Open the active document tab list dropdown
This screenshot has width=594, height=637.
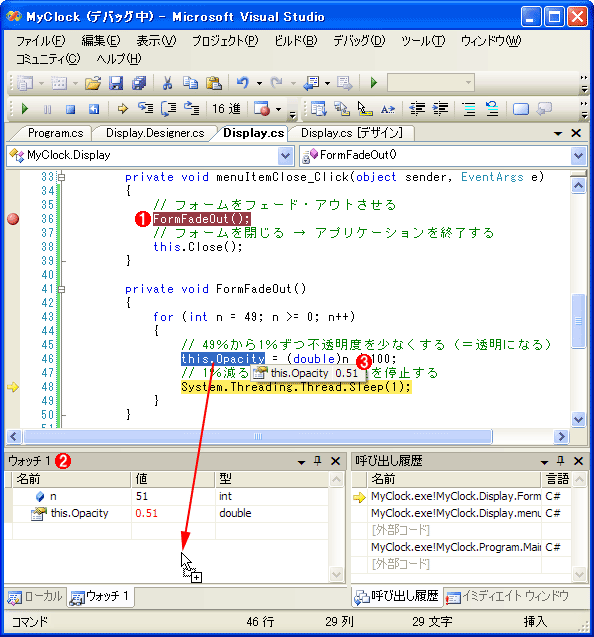(x=558, y=133)
